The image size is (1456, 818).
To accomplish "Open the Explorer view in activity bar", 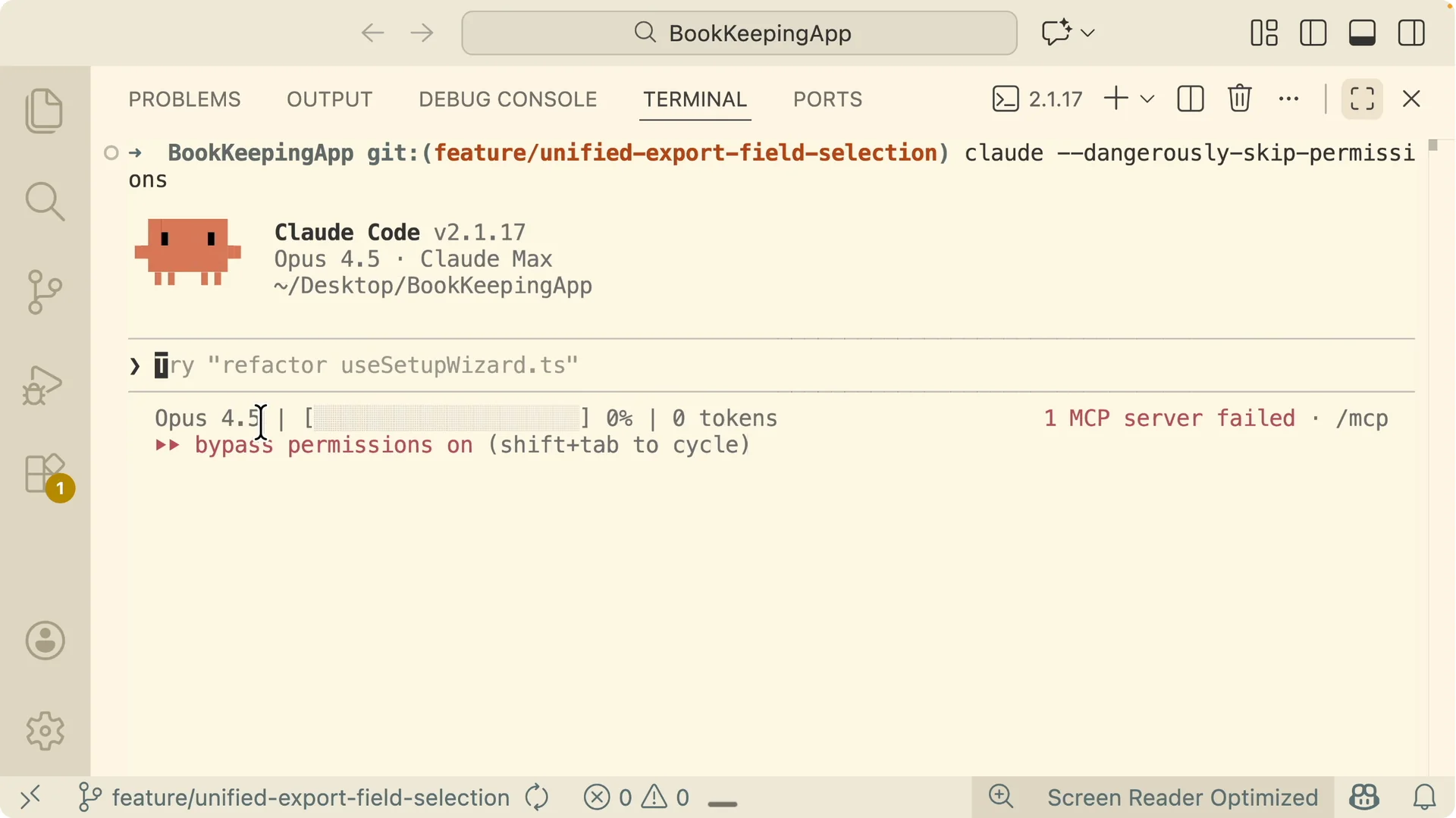I will (x=45, y=111).
